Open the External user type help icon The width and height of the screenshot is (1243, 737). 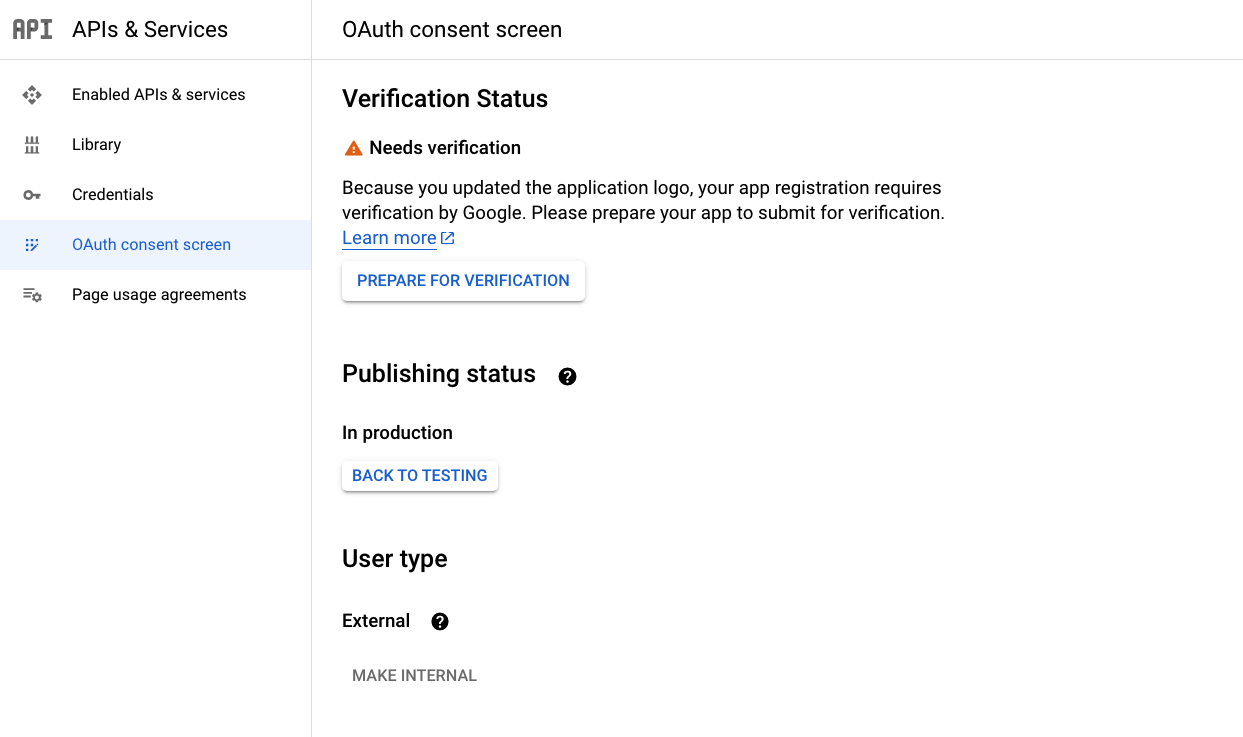(x=440, y=622)
